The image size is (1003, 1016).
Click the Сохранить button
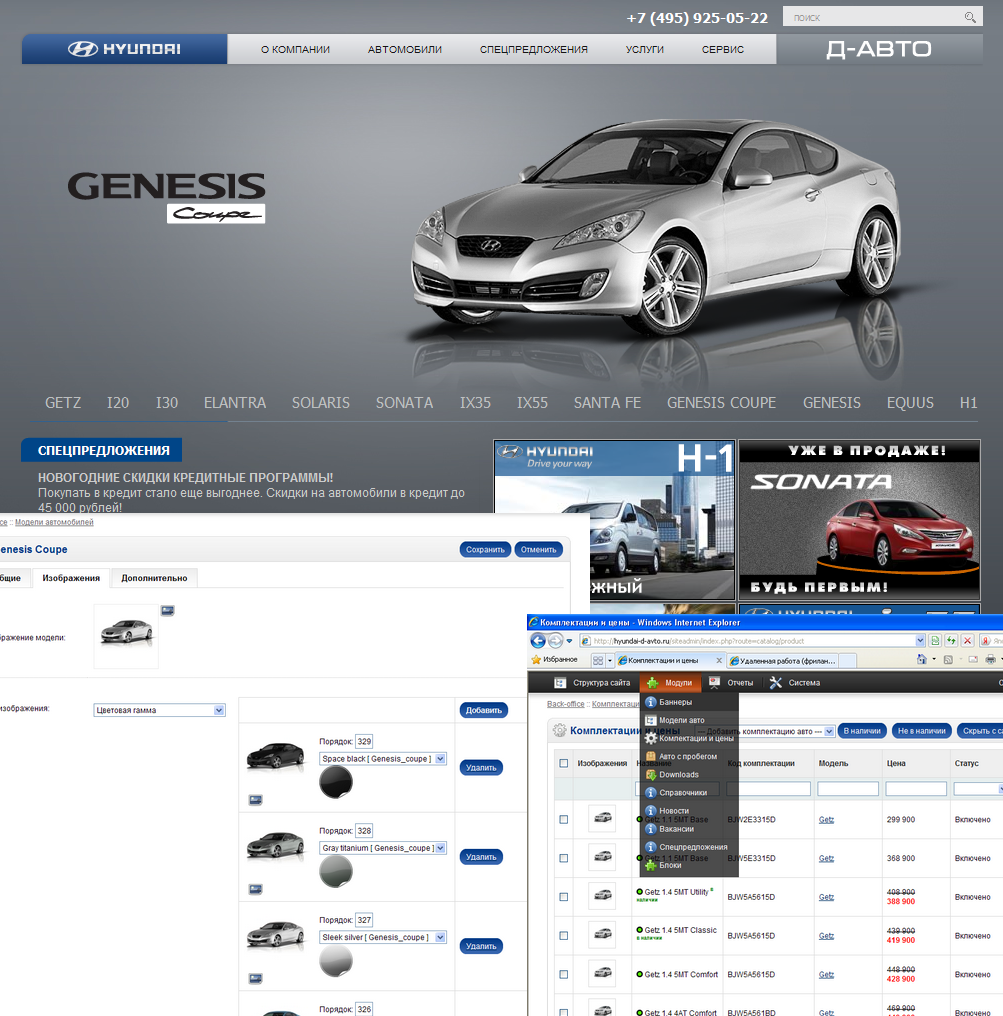[485, 549]
